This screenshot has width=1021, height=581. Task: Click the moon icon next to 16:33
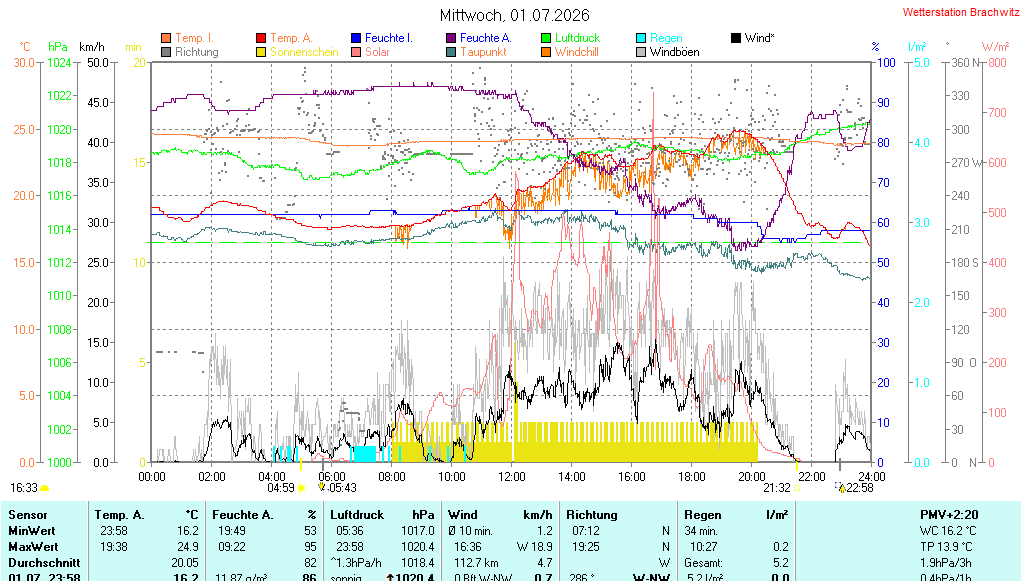tap(45, 488)
